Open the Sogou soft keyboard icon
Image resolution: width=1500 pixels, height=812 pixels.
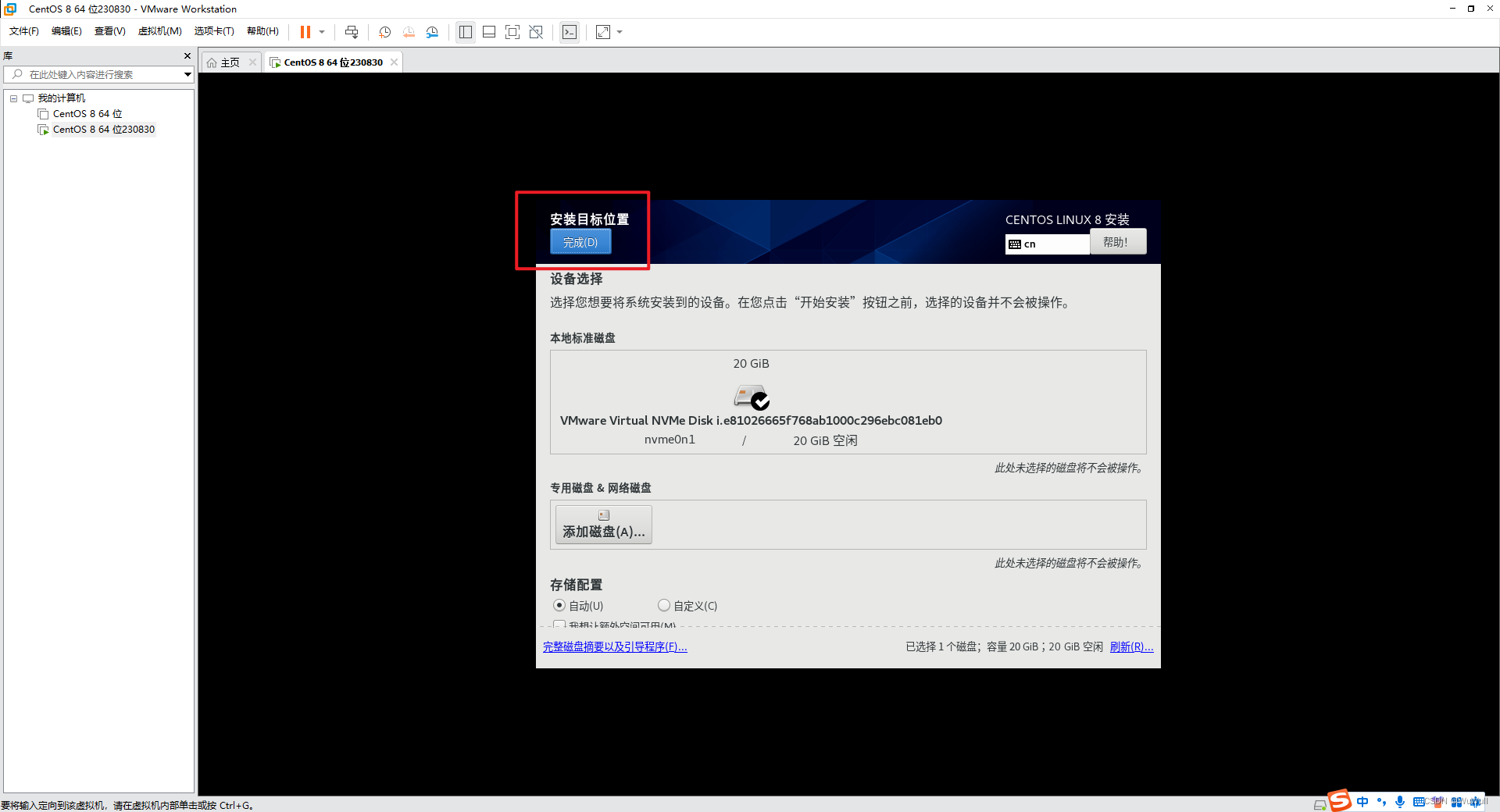1419,802
